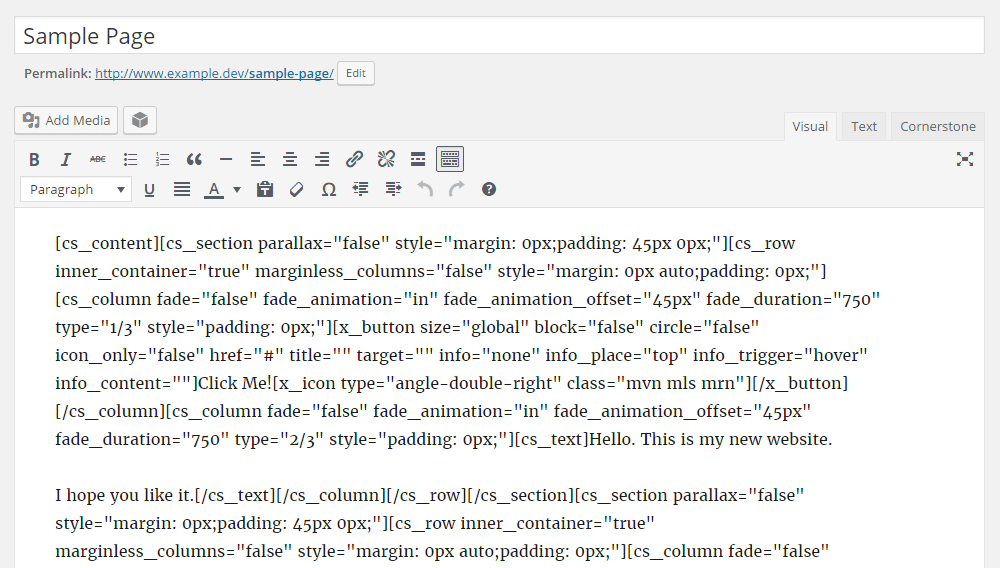The width and height of the screenshot is (1000, 568).
Task: Remove link with unlink icon
Action: (x=386, y=159)
